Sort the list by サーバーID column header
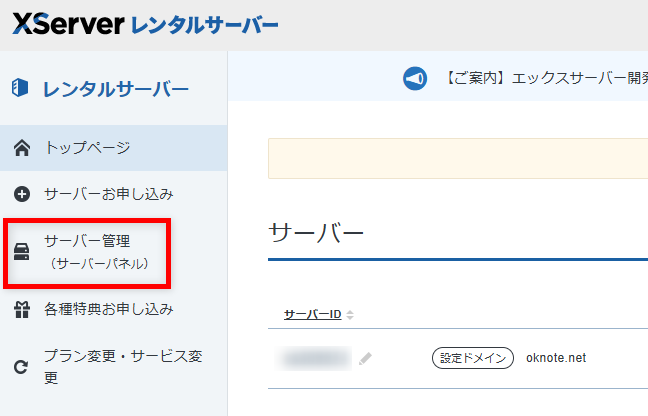This screenshot has height=416, width=648. pos(312,315)
